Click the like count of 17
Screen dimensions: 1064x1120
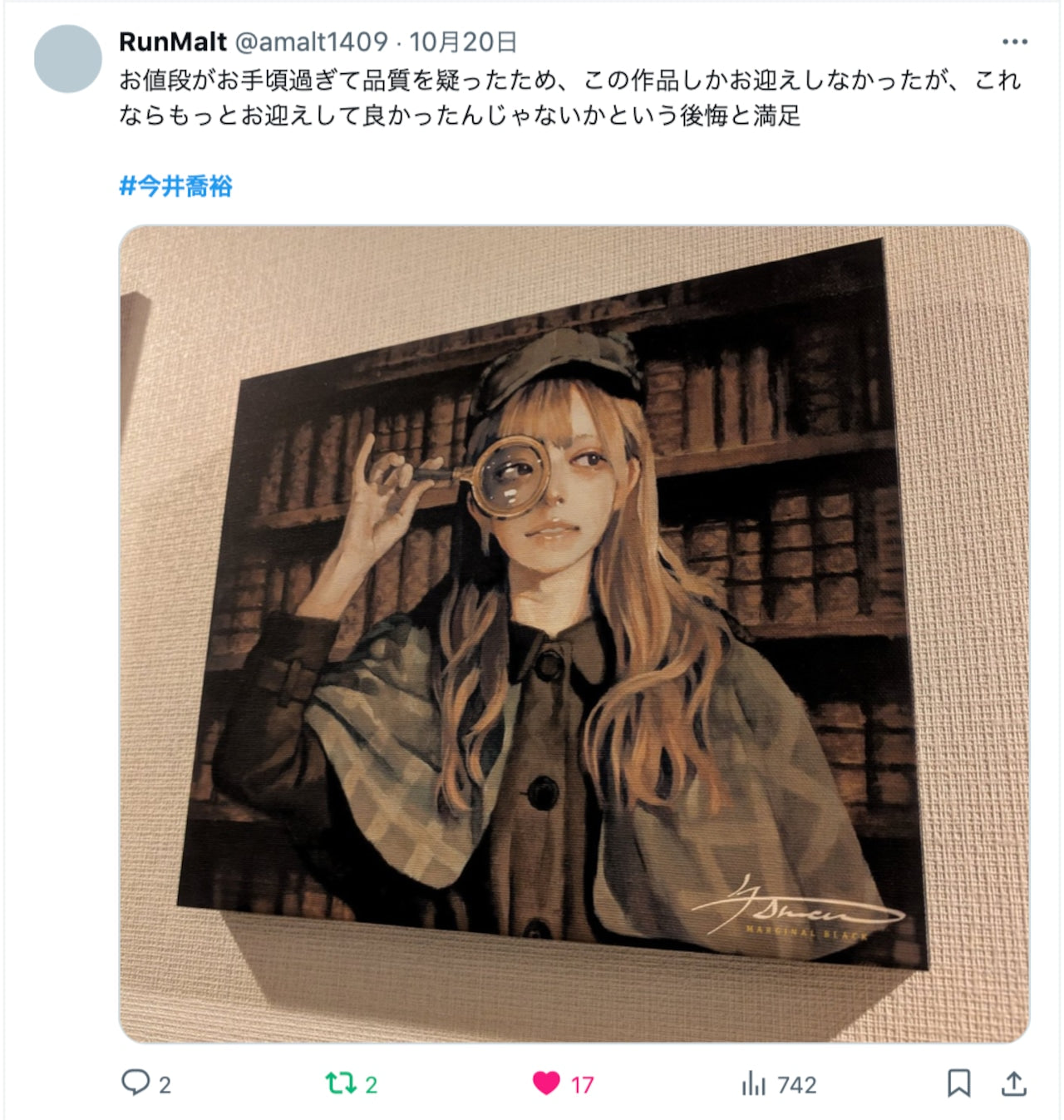(x=582, y=1084)
